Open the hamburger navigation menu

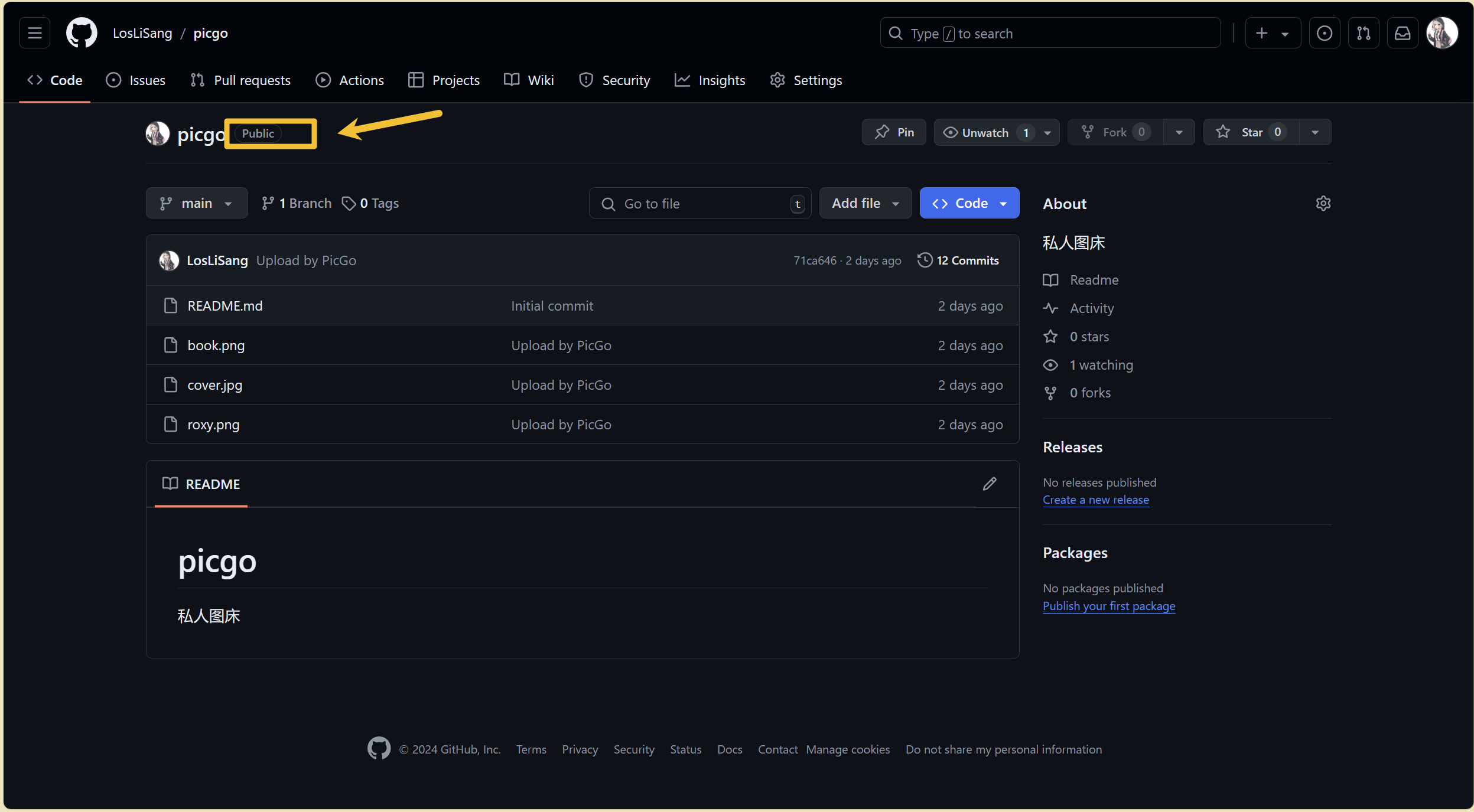(34, 33)
